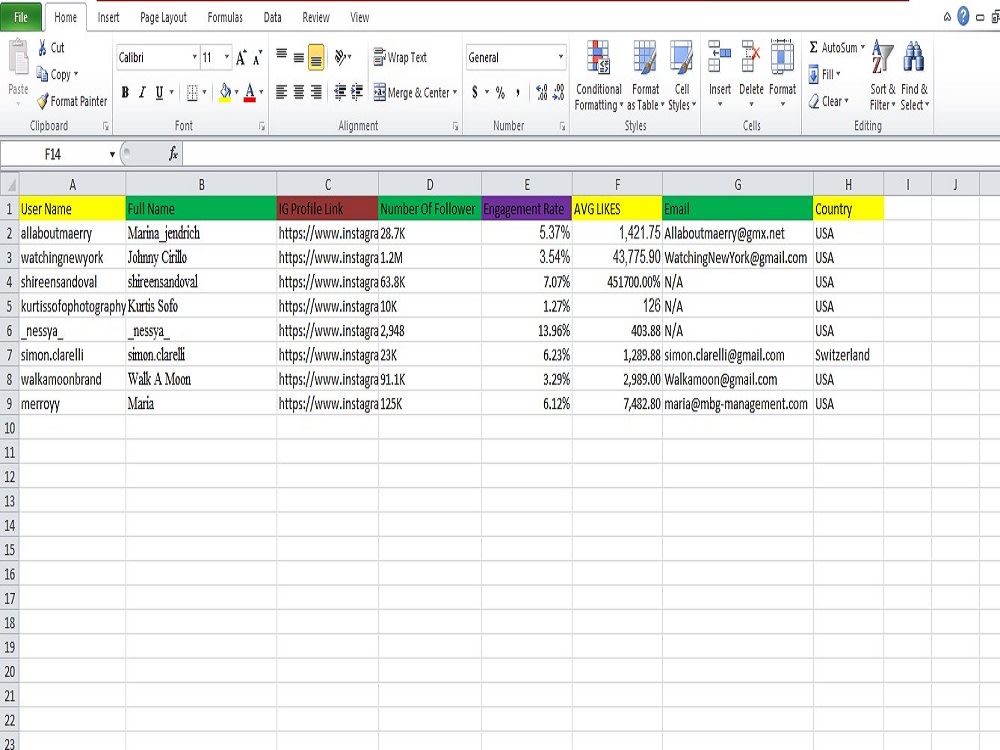Viewport: 1000px width, 750px height.
Task: Click Insert cells icon
Action: [719, 57]
